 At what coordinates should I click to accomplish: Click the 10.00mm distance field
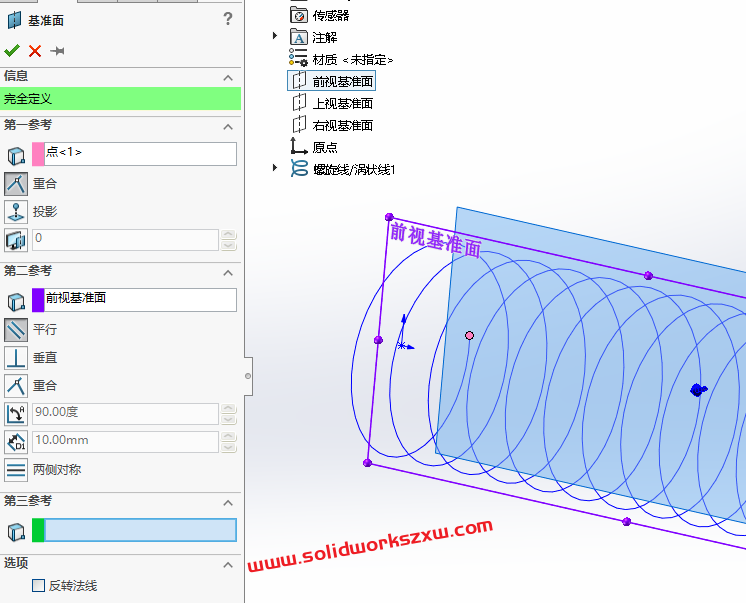point(126,442)
